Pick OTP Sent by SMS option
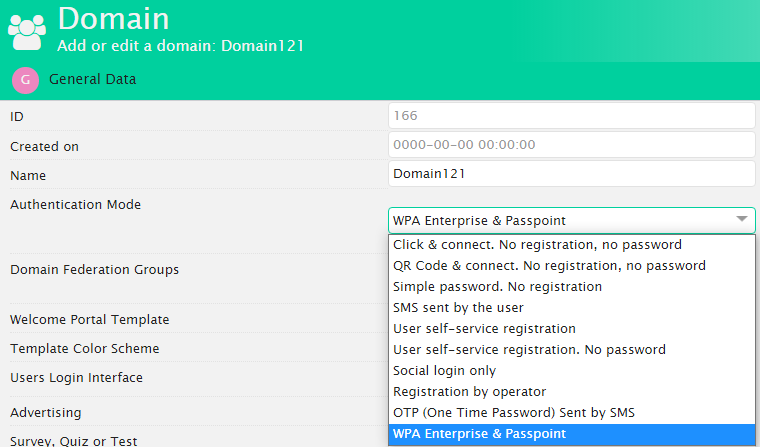The width and height of the screenshot is (760, 447). 513,413
